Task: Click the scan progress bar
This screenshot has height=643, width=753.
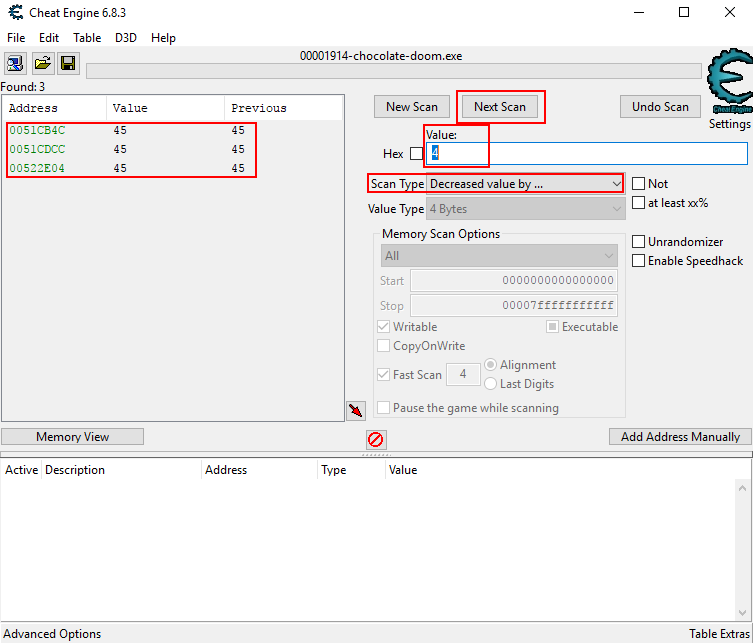Action: [x=394, y=71]
